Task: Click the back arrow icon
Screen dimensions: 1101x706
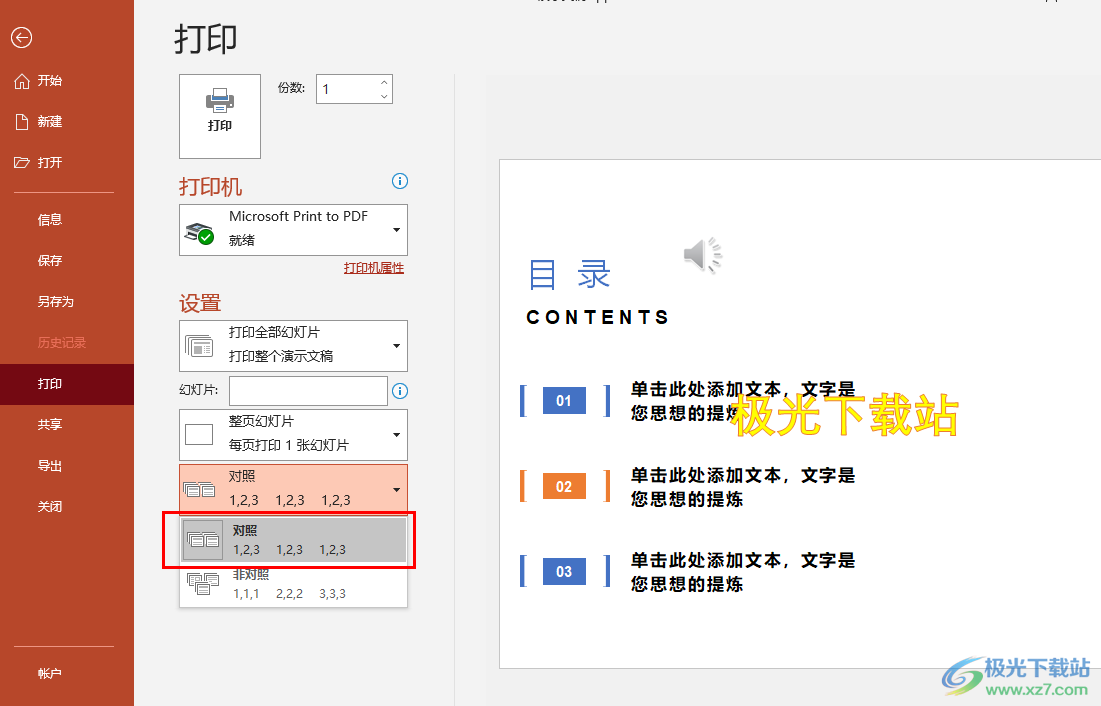Action: pos(21,38)
